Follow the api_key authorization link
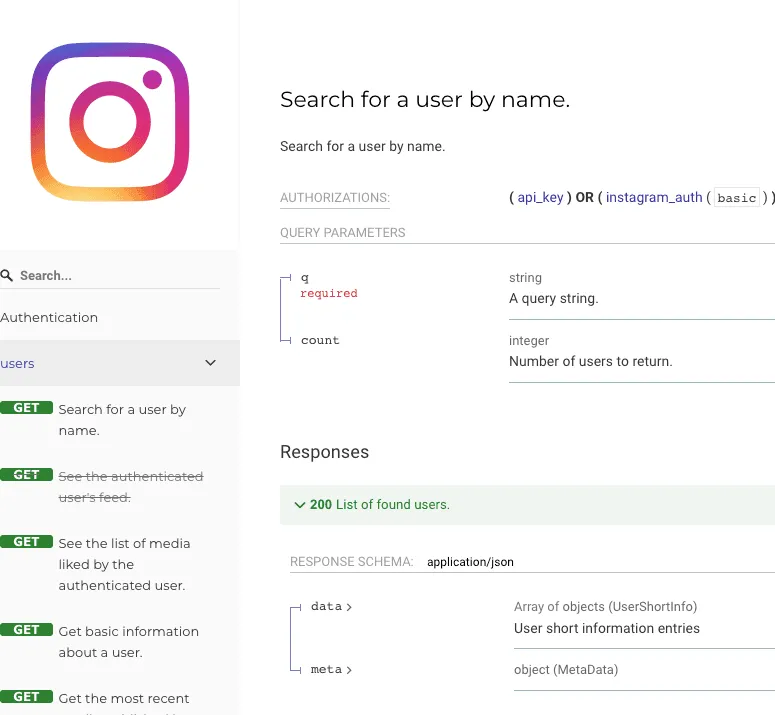This screenshot has width=775, height=715. coord(540,198)
